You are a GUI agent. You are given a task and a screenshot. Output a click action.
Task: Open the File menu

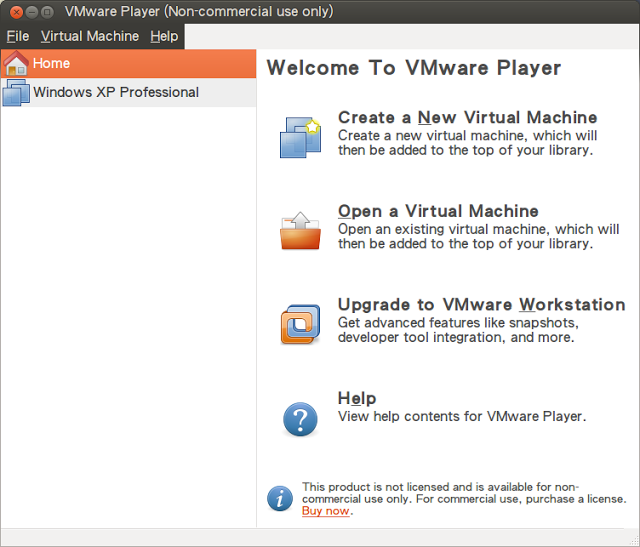18,36
